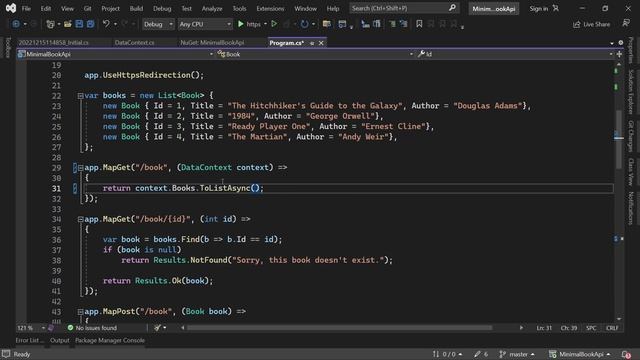Click the window layout icon in the toolbar
Viewport: 640px width, 360px height.
coord(342,24)
